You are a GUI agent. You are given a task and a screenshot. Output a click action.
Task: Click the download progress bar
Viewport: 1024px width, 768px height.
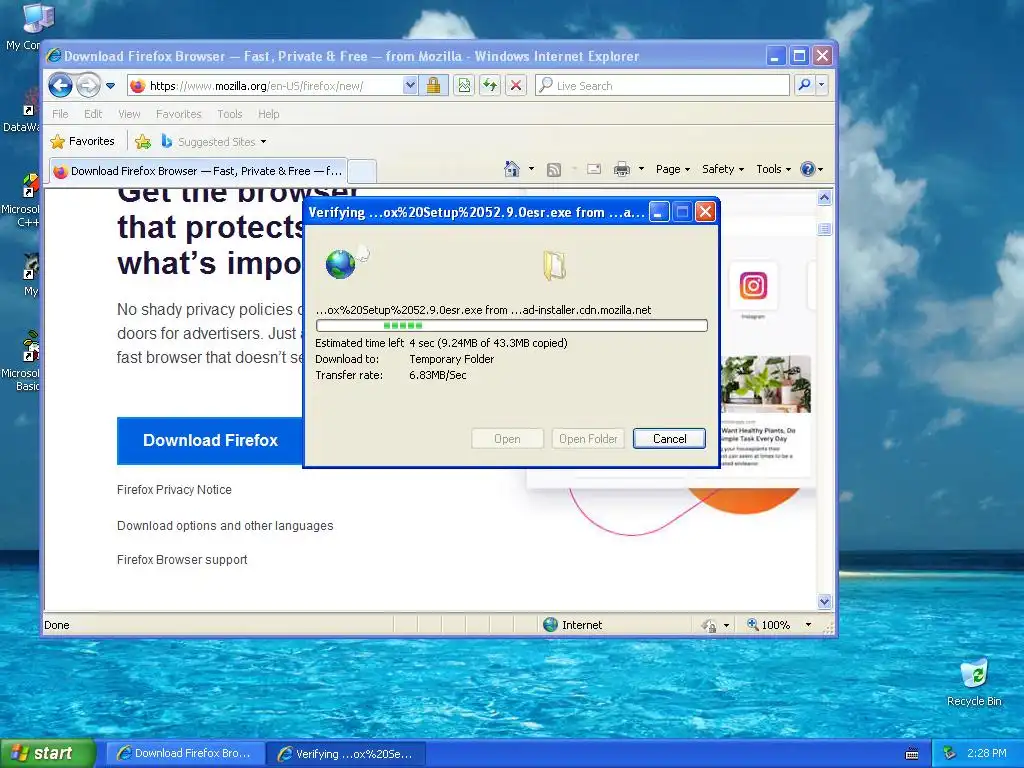coord(511,325)
